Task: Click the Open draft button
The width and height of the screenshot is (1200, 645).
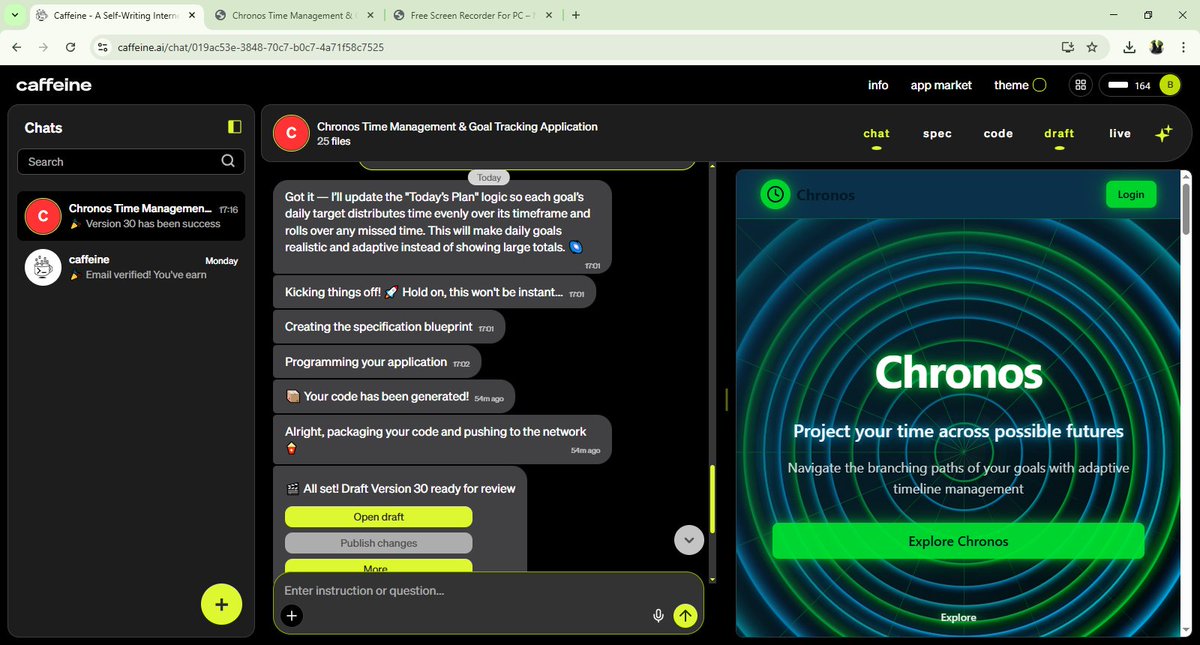Action: (378, 517)
